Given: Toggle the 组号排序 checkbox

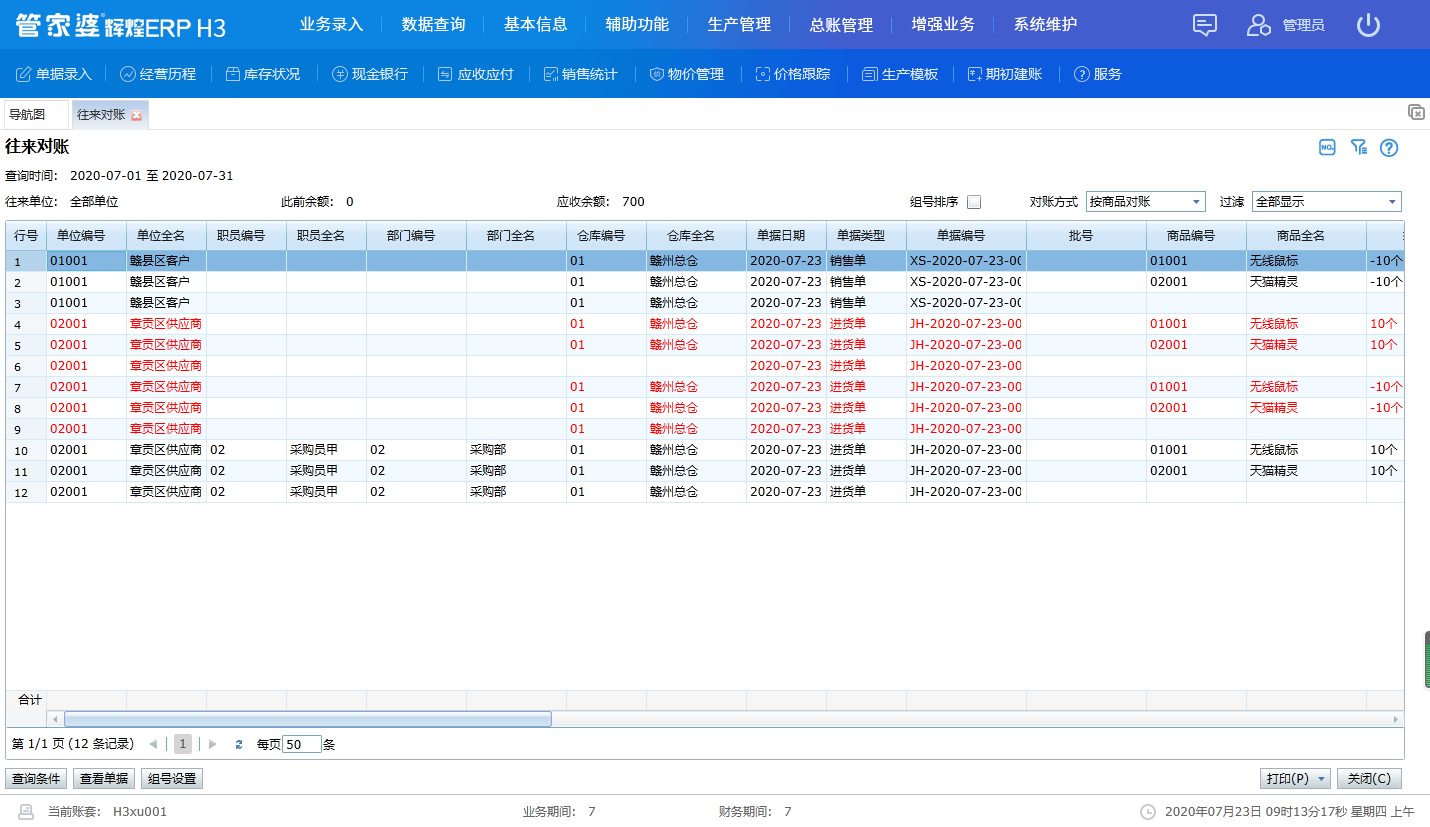Looking at the screenshot, I should (x=974, y=202).
